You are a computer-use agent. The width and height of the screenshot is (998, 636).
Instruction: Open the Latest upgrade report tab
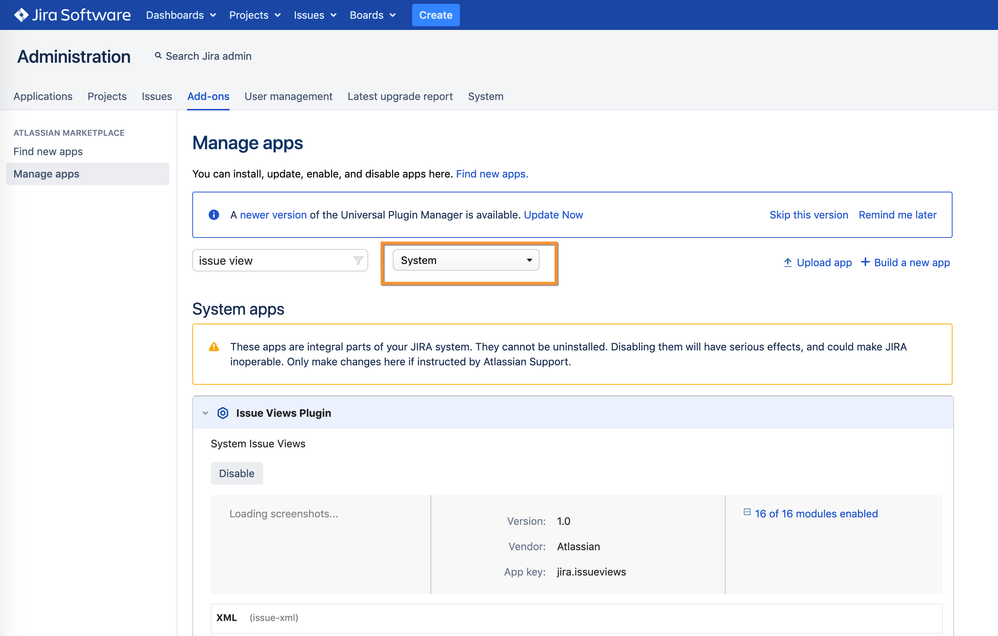pos(400,96)
